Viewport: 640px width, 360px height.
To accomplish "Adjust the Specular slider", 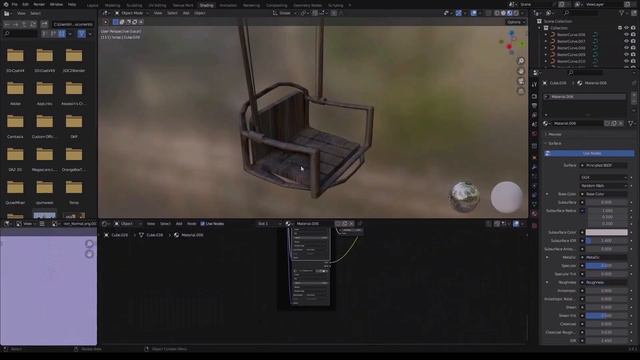I will (607, 266).
